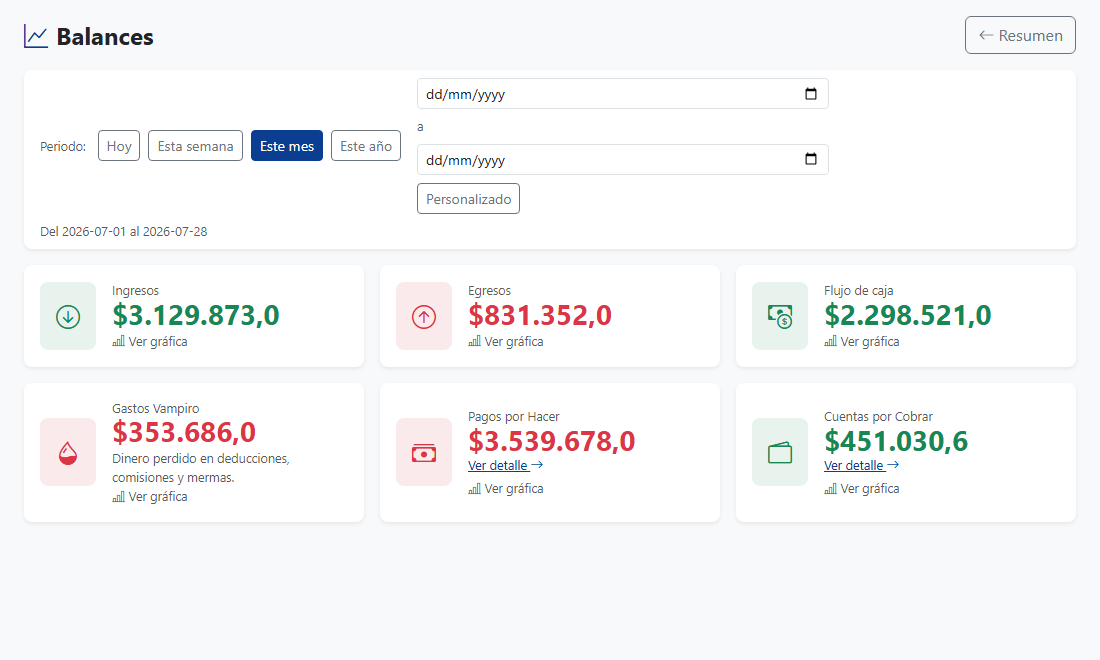Screen dimensions: 1100x660
Task: Switch to Este año period
Action: click(365, 146)
